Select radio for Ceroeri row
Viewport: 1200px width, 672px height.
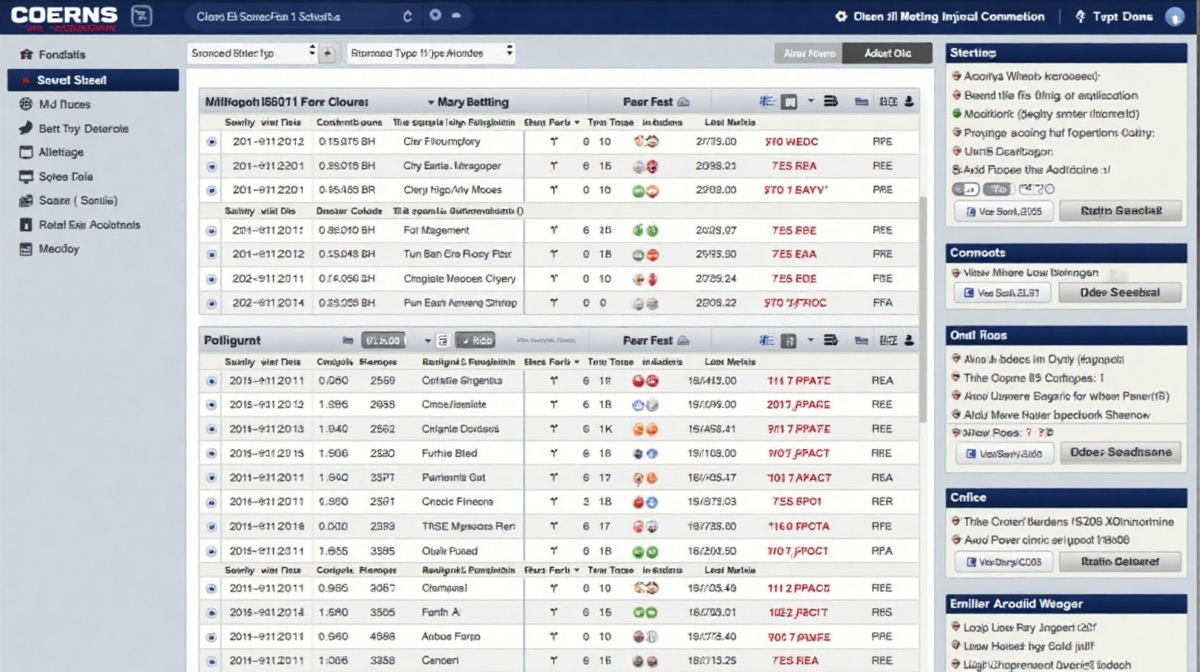point(211,661)
